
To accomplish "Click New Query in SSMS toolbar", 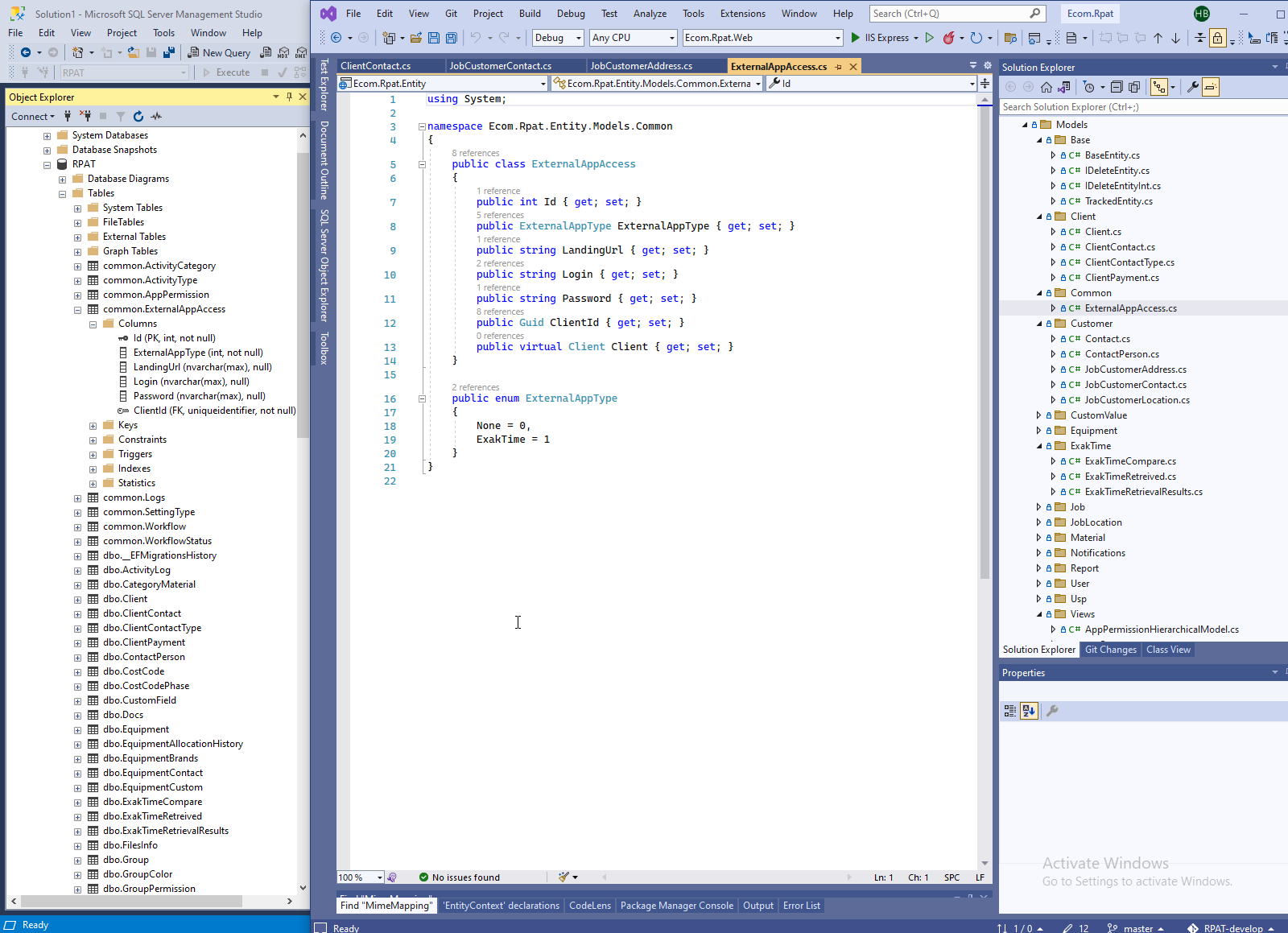I will (x=219, y=52).
